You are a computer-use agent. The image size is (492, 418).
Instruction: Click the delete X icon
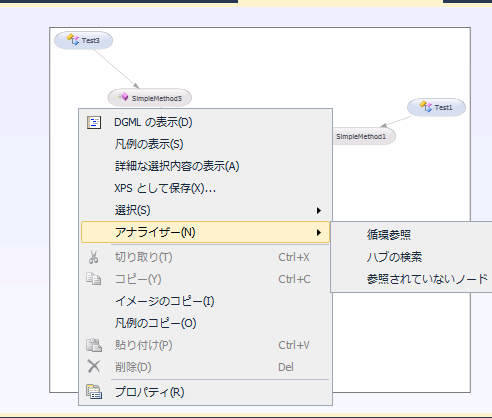point(94,366)
